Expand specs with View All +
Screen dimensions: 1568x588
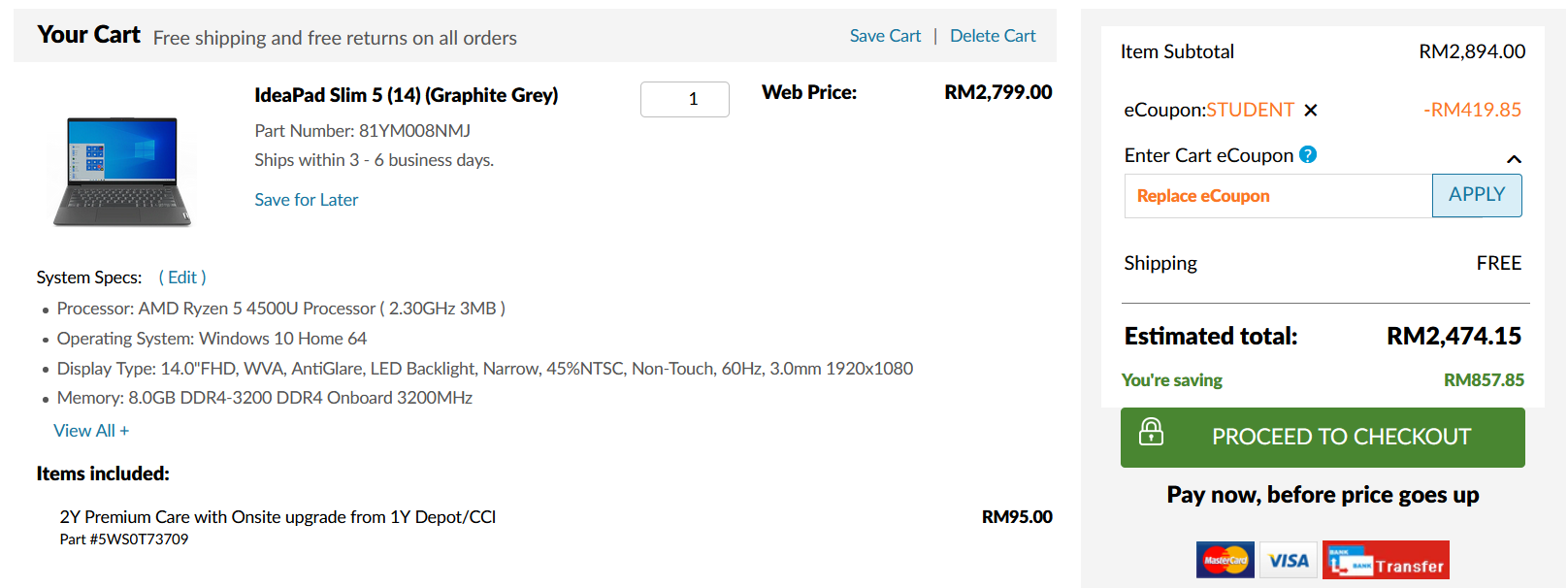(x=91, y=431)
